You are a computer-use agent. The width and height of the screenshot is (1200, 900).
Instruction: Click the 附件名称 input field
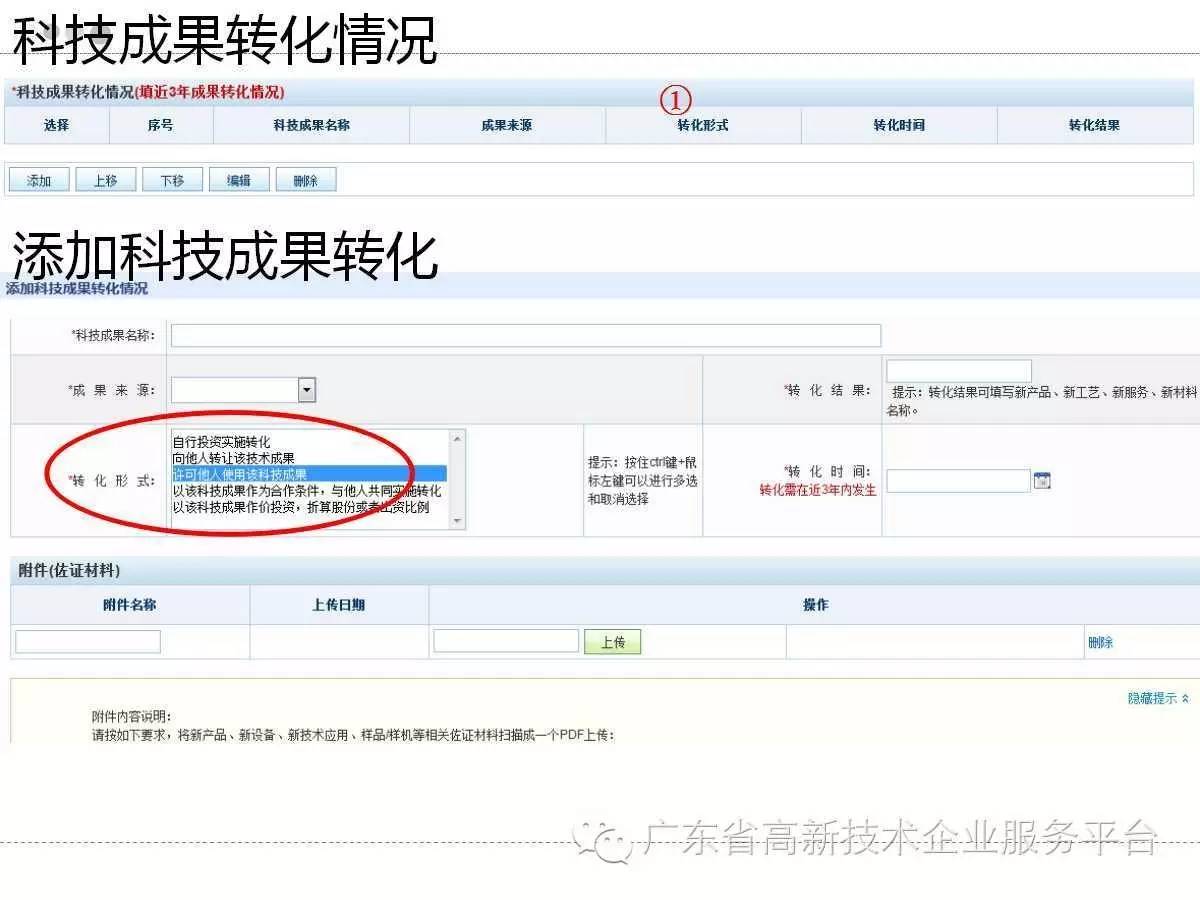(x=88, y=642)
